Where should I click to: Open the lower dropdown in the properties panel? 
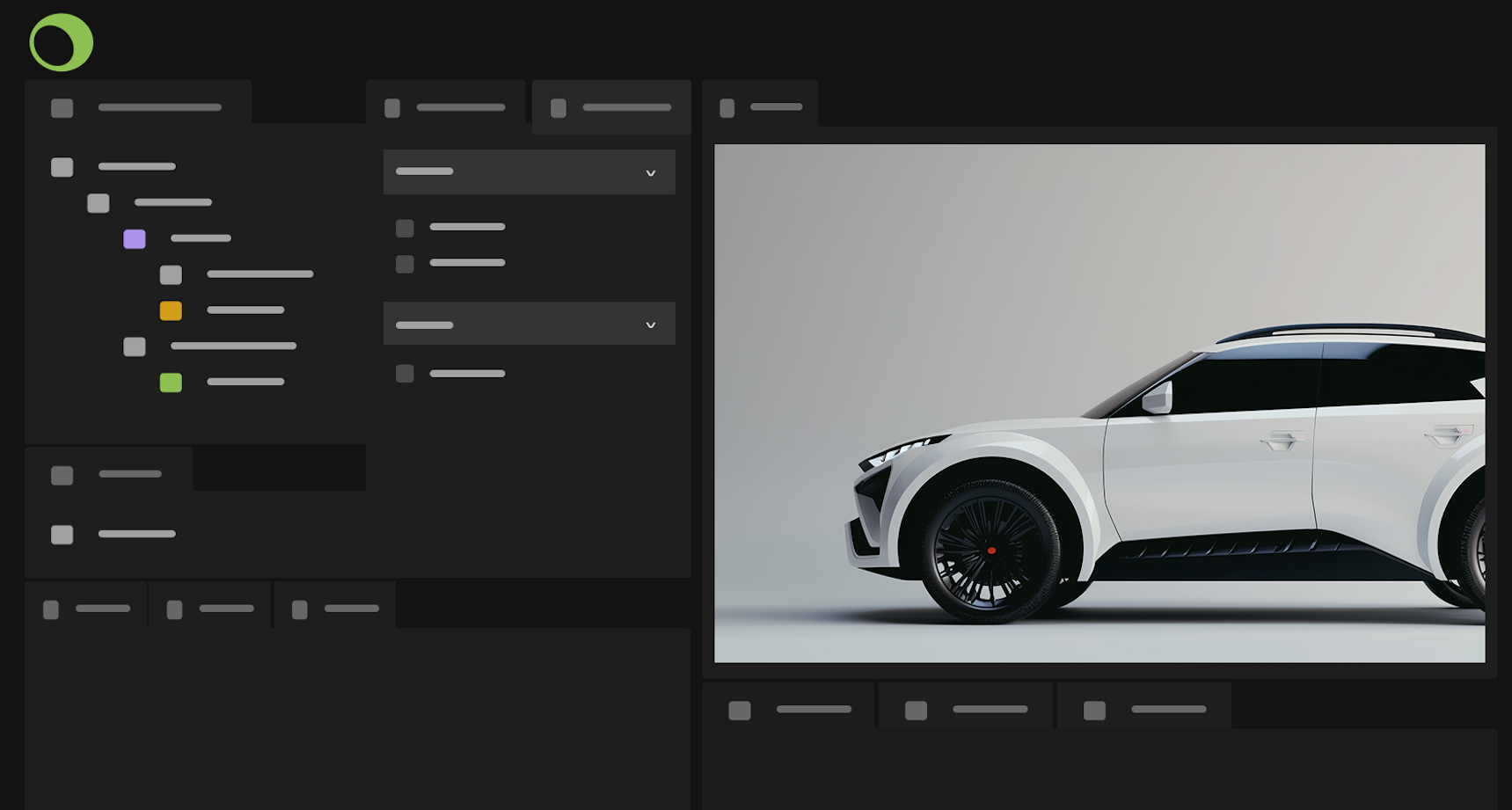coord(530,324)
